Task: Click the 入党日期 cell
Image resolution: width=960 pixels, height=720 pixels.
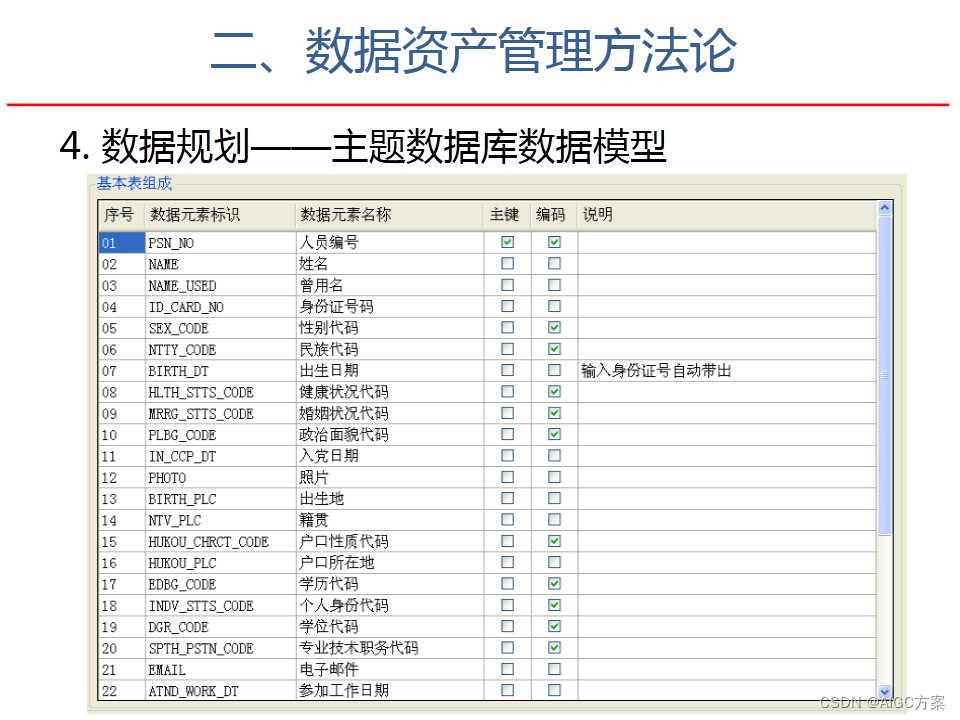Action: coord(389,456)
